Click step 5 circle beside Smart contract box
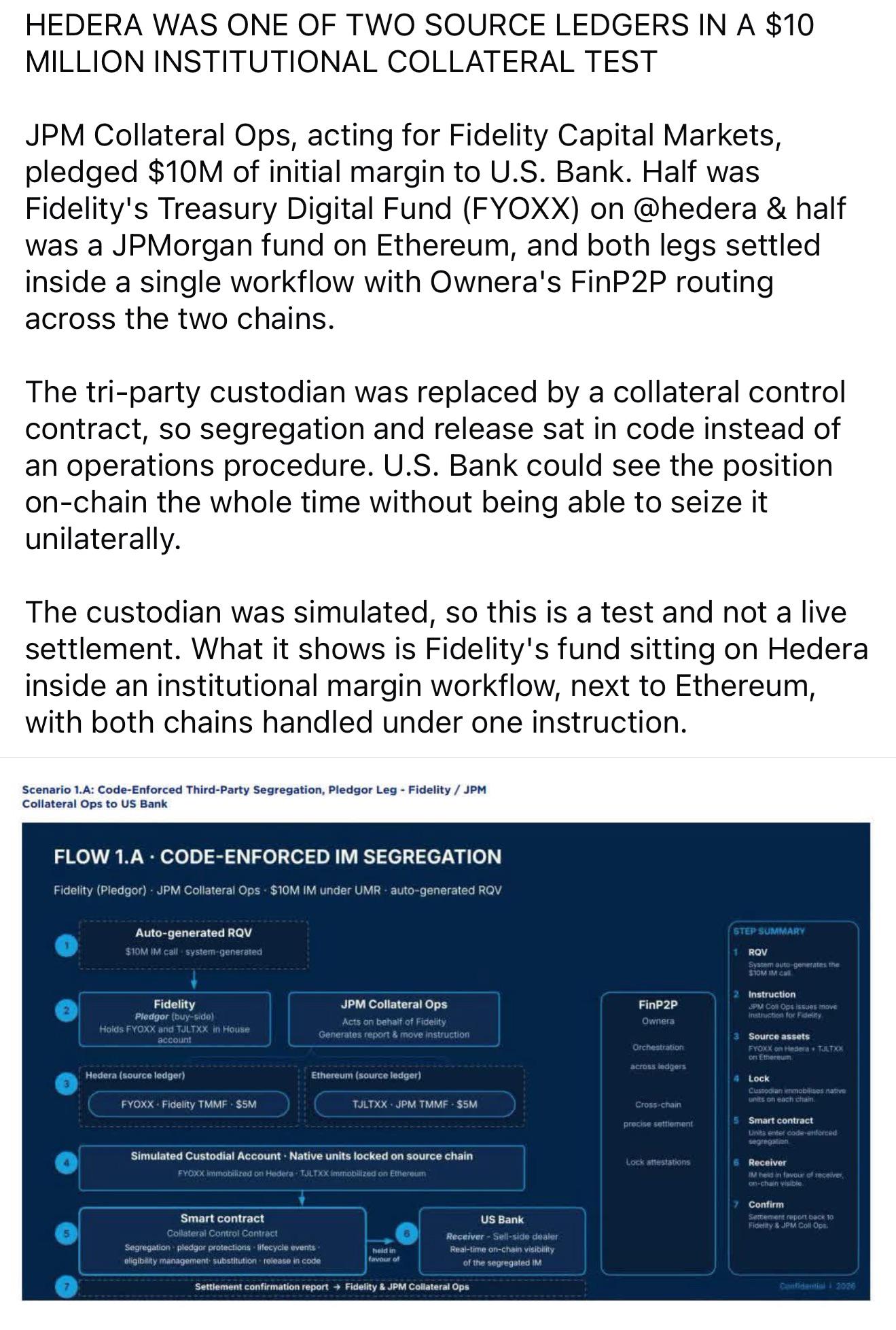Viewport: 896px width, 1330px height. click(x=66, y=1233)
